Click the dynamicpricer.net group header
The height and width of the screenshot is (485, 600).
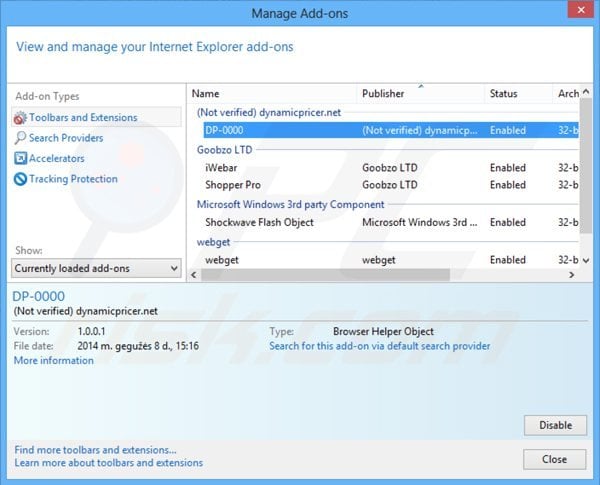pyautogui.click(x=269, y=113)
